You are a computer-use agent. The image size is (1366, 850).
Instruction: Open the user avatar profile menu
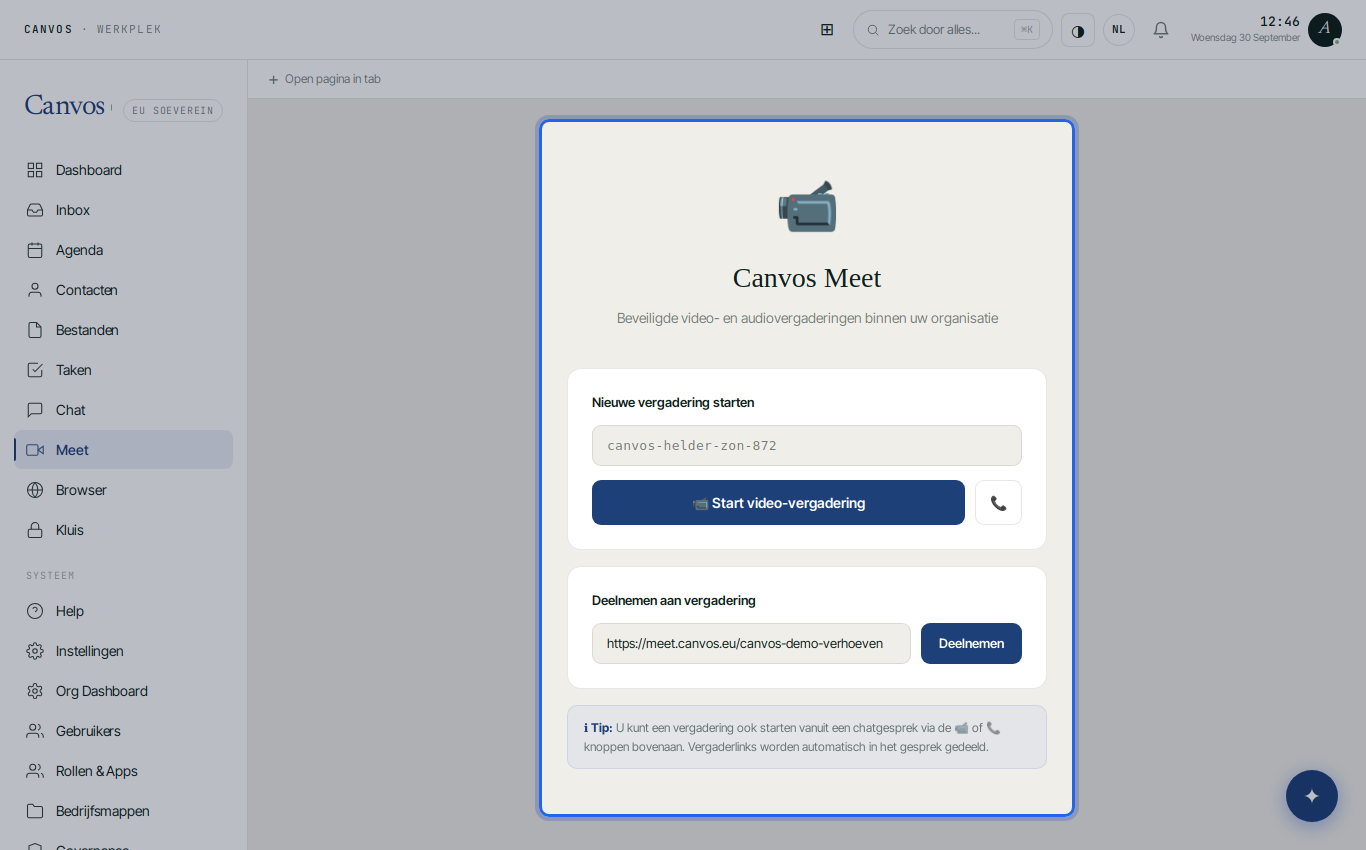click(x=1325, y=30)
